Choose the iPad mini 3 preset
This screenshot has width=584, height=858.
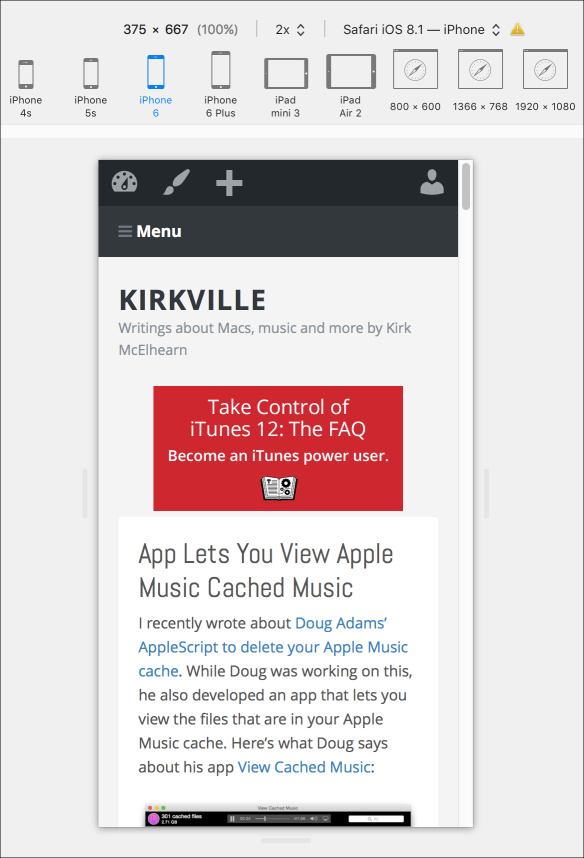286,88
